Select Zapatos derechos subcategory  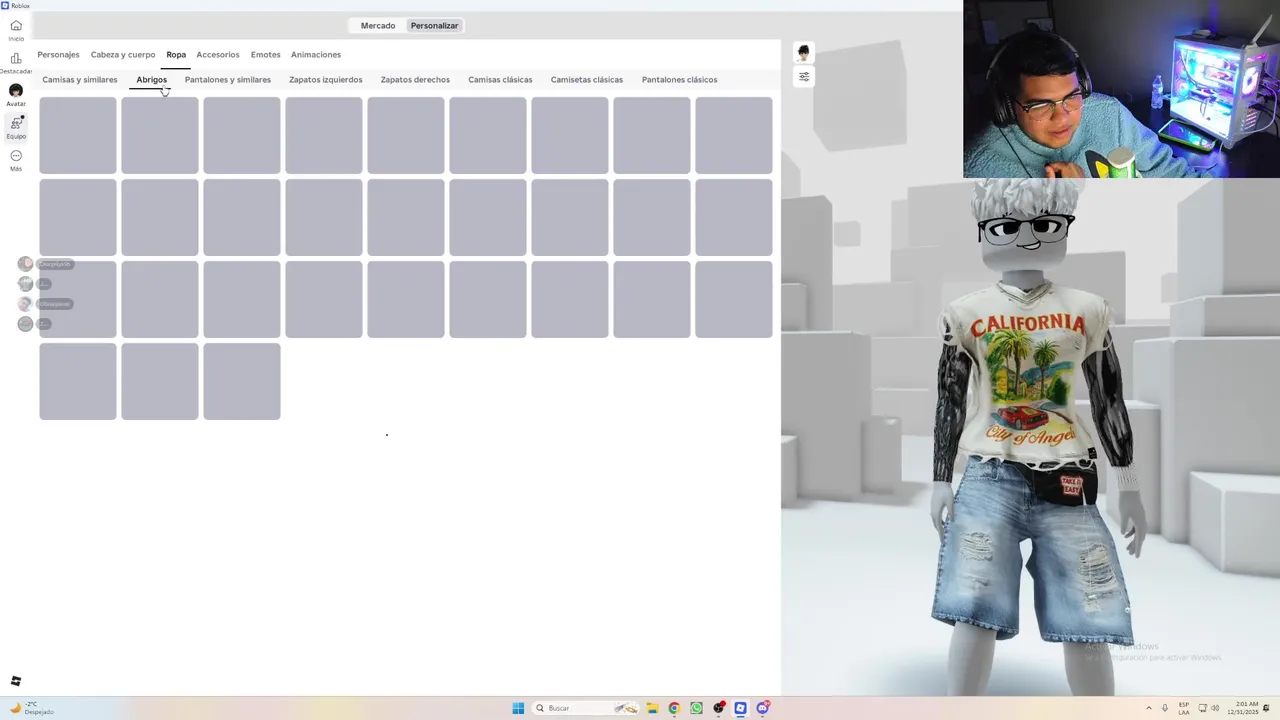[x=415, y=80]
